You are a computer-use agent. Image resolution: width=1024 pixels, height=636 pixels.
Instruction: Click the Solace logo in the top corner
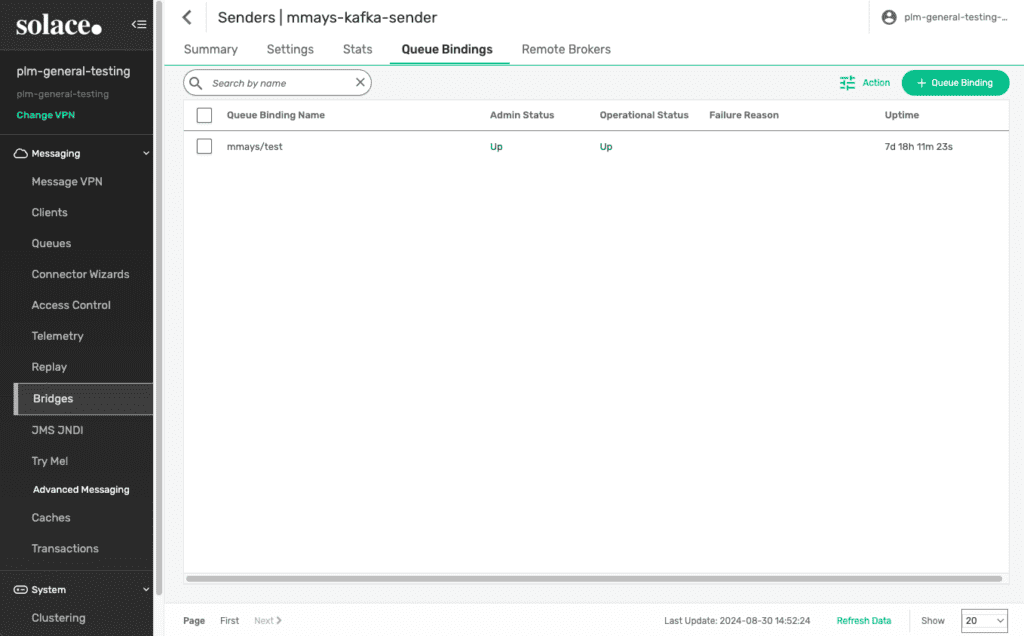pos(58,24)
